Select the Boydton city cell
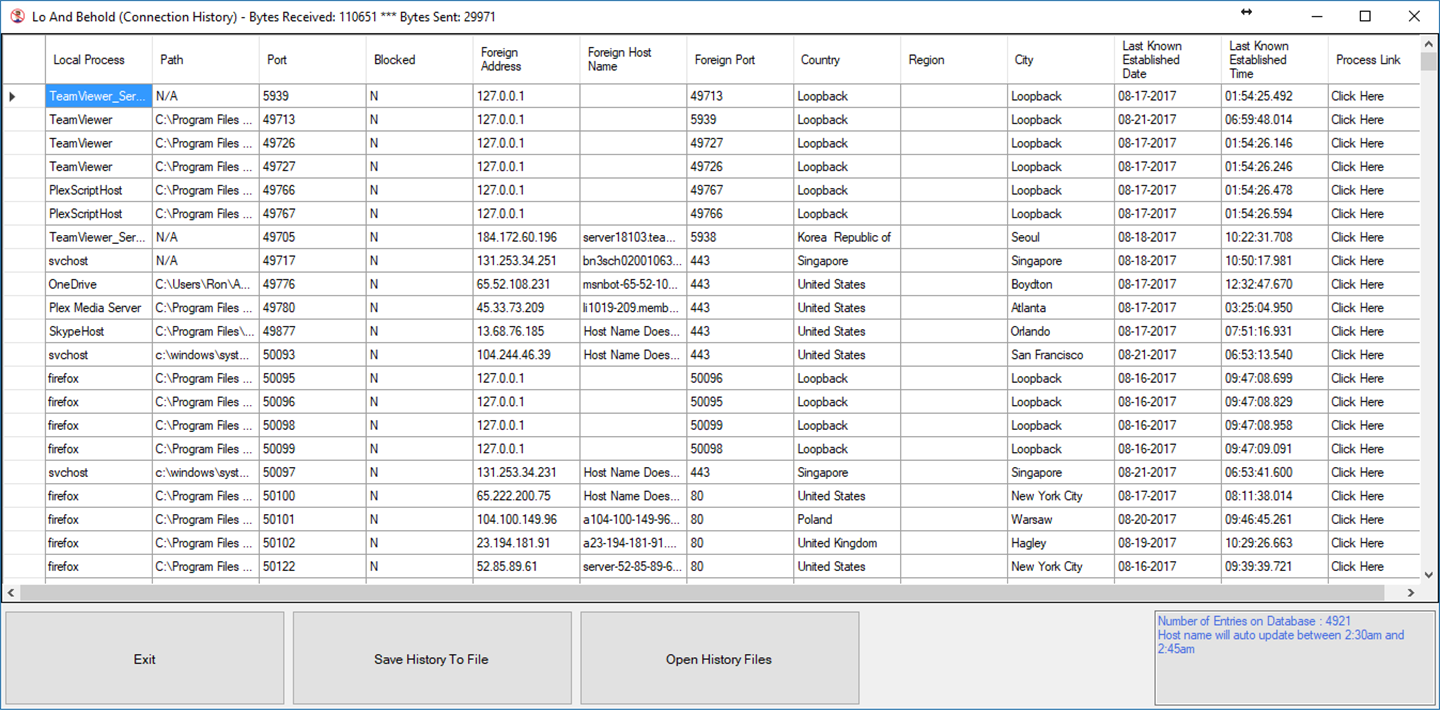This screenshot has height=710, width=1440. [x=1061, y=284]
